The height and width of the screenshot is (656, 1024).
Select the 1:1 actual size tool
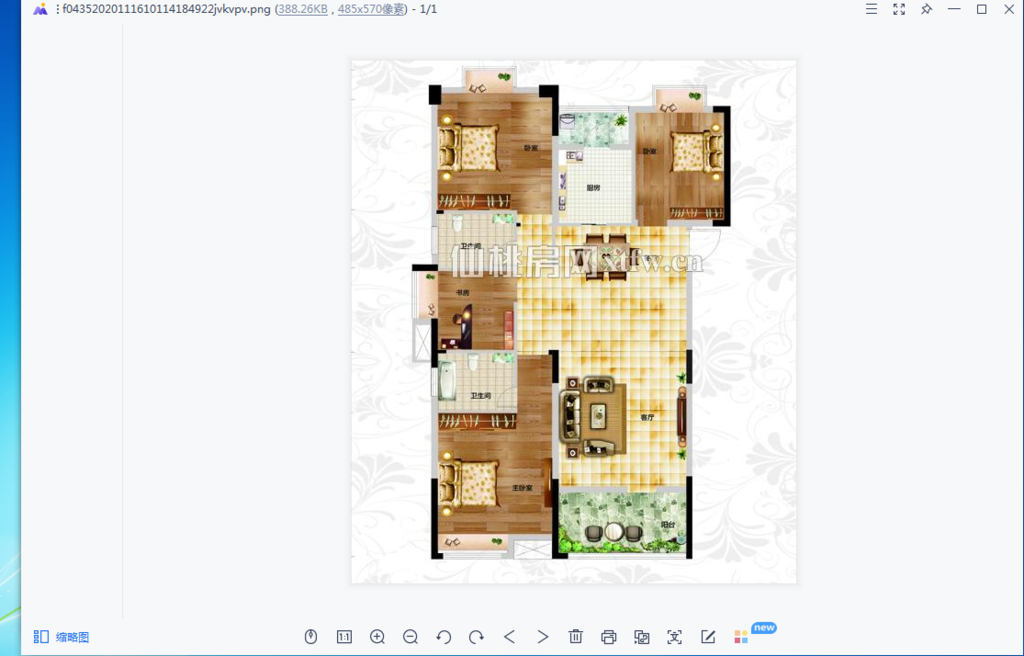[343, 636]
